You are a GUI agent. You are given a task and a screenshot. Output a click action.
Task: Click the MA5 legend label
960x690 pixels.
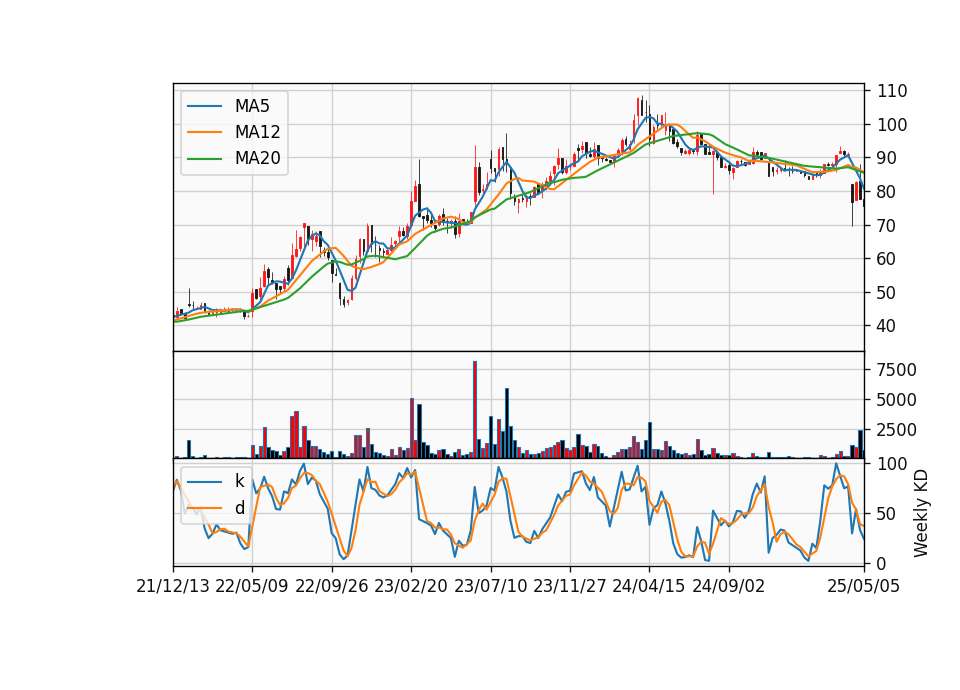(x=252, y=106)
